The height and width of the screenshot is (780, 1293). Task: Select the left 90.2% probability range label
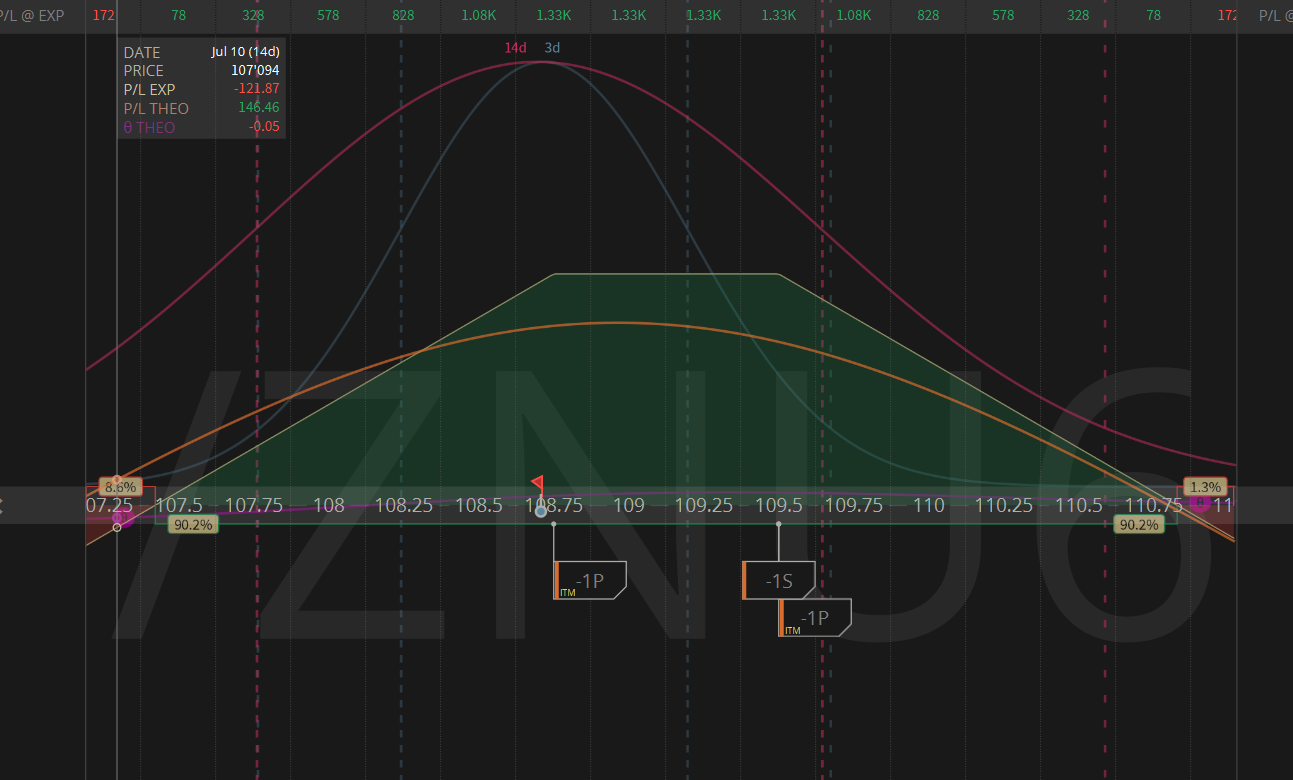[x=191, y=524]
